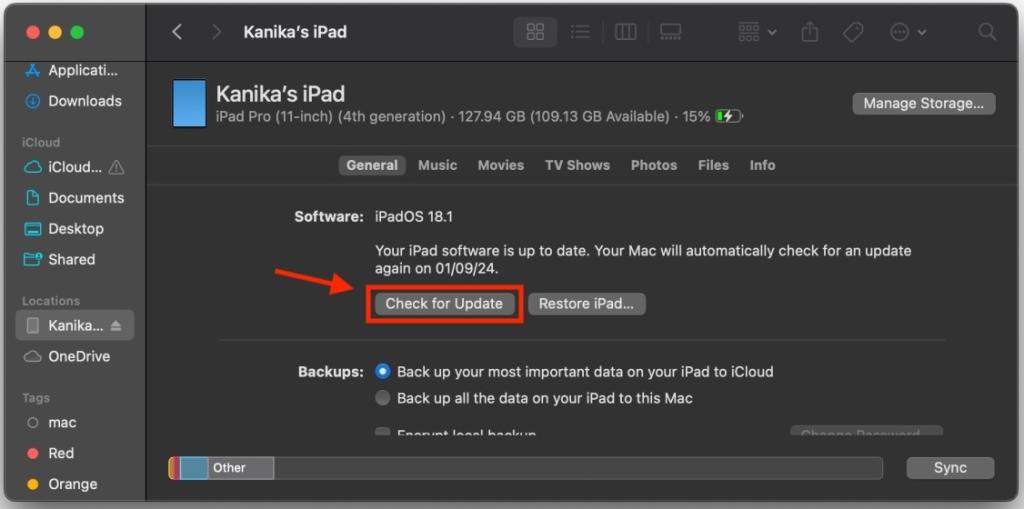
Task: Open the Movies tab
Action: pos(501,165)
